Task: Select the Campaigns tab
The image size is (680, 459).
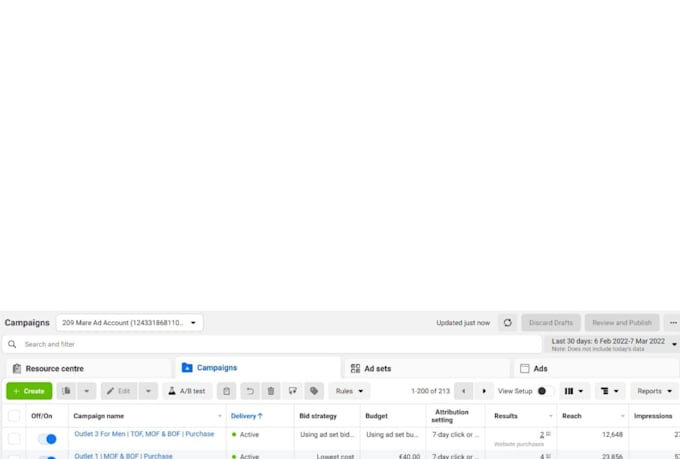Action: pos(258,368)
